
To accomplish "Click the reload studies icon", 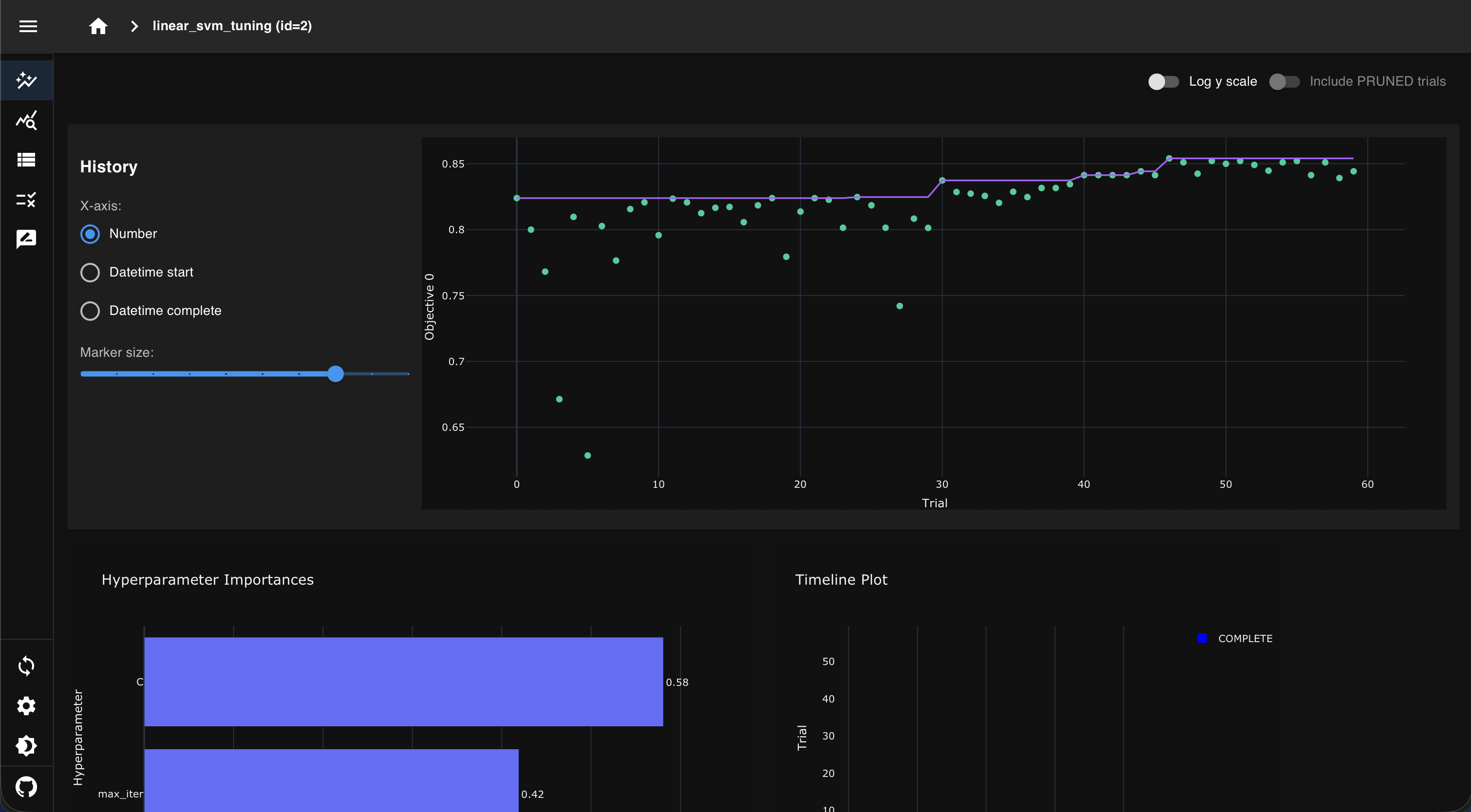I will [x=26, y=666].
